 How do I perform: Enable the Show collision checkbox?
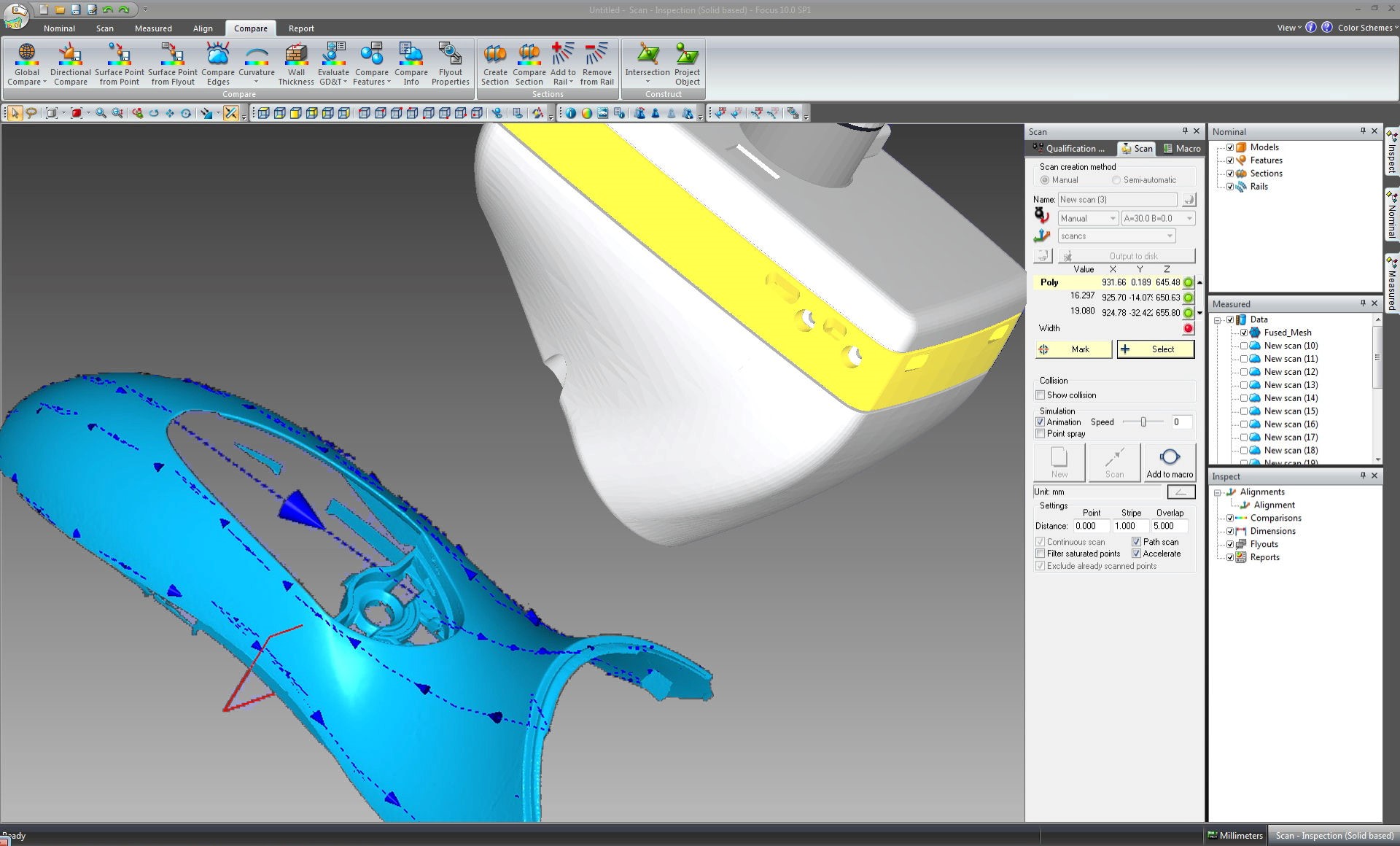click(x=1041, y=395)
